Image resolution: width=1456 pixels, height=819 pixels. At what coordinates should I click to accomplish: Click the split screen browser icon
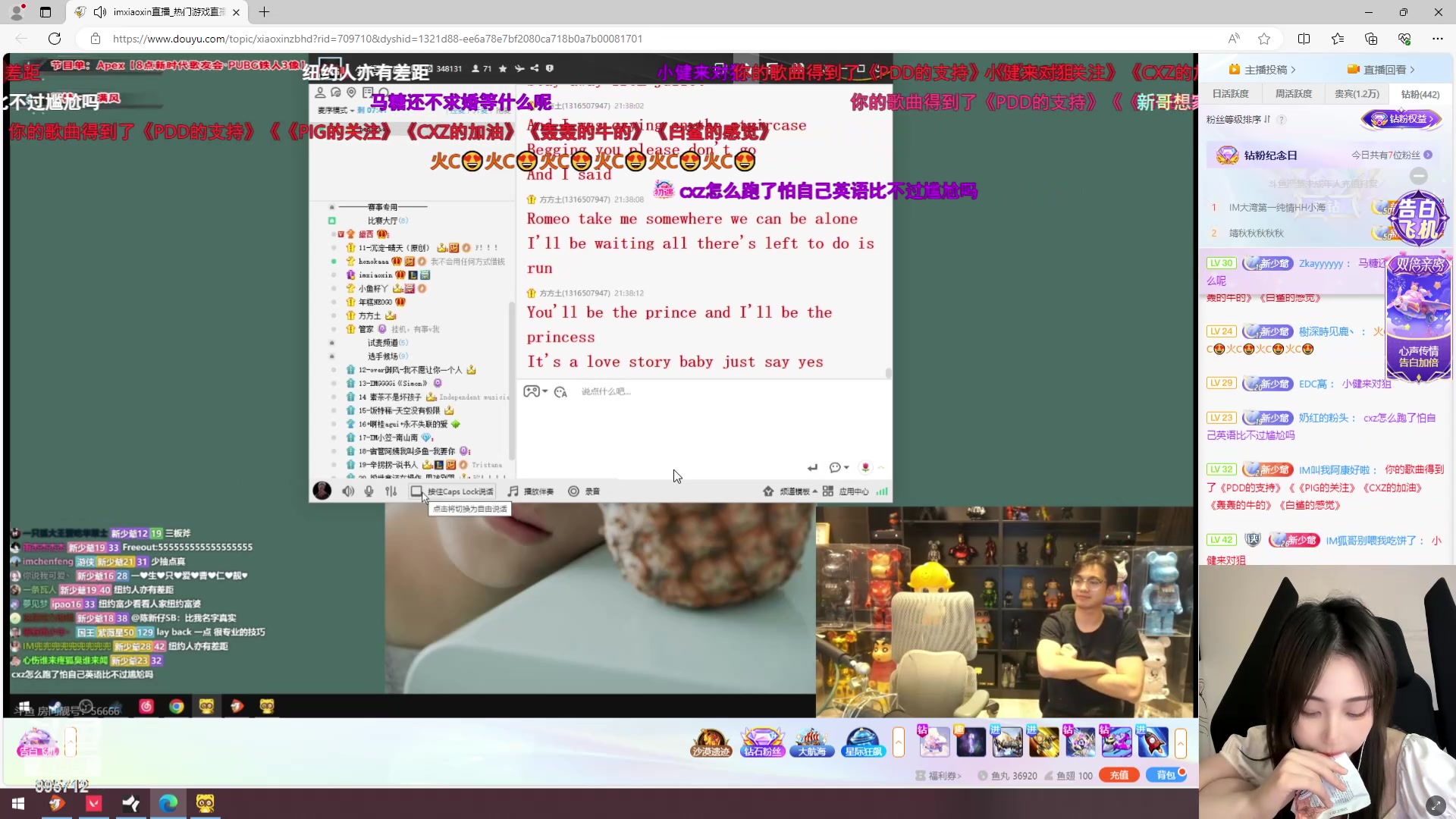tap(1304, 39)
